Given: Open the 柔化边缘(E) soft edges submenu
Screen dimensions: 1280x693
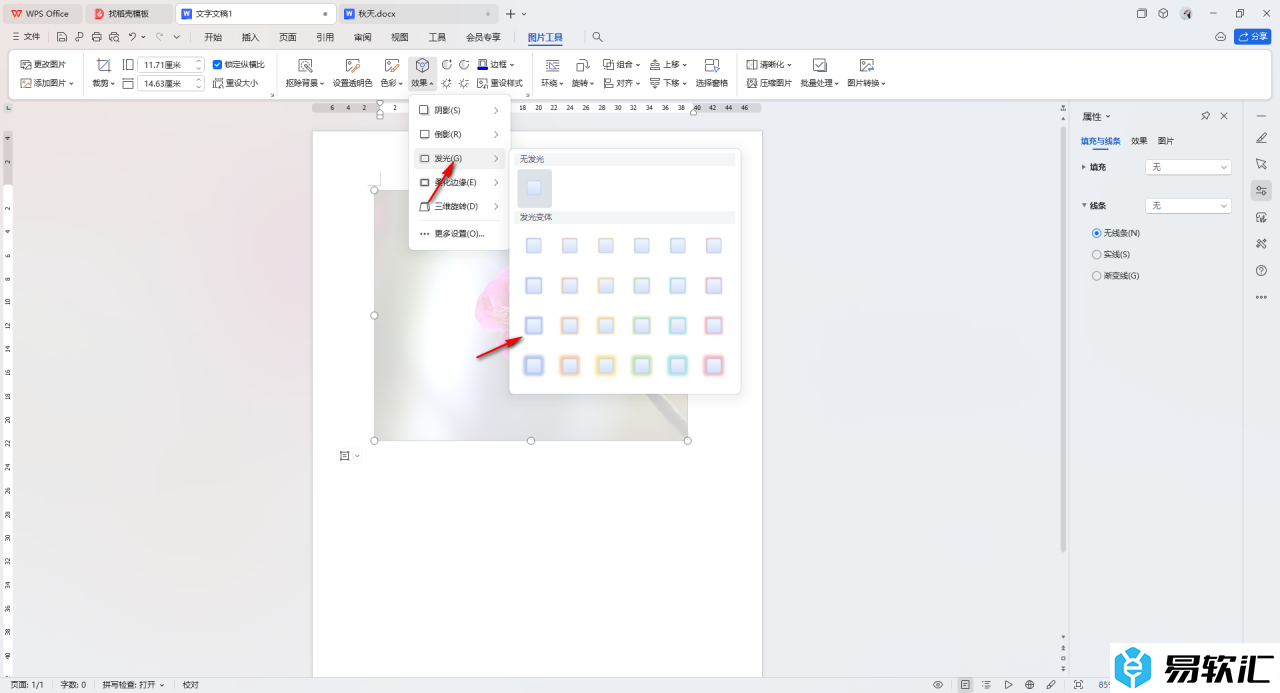Looking at the screenshot, I should pos(460,182).
